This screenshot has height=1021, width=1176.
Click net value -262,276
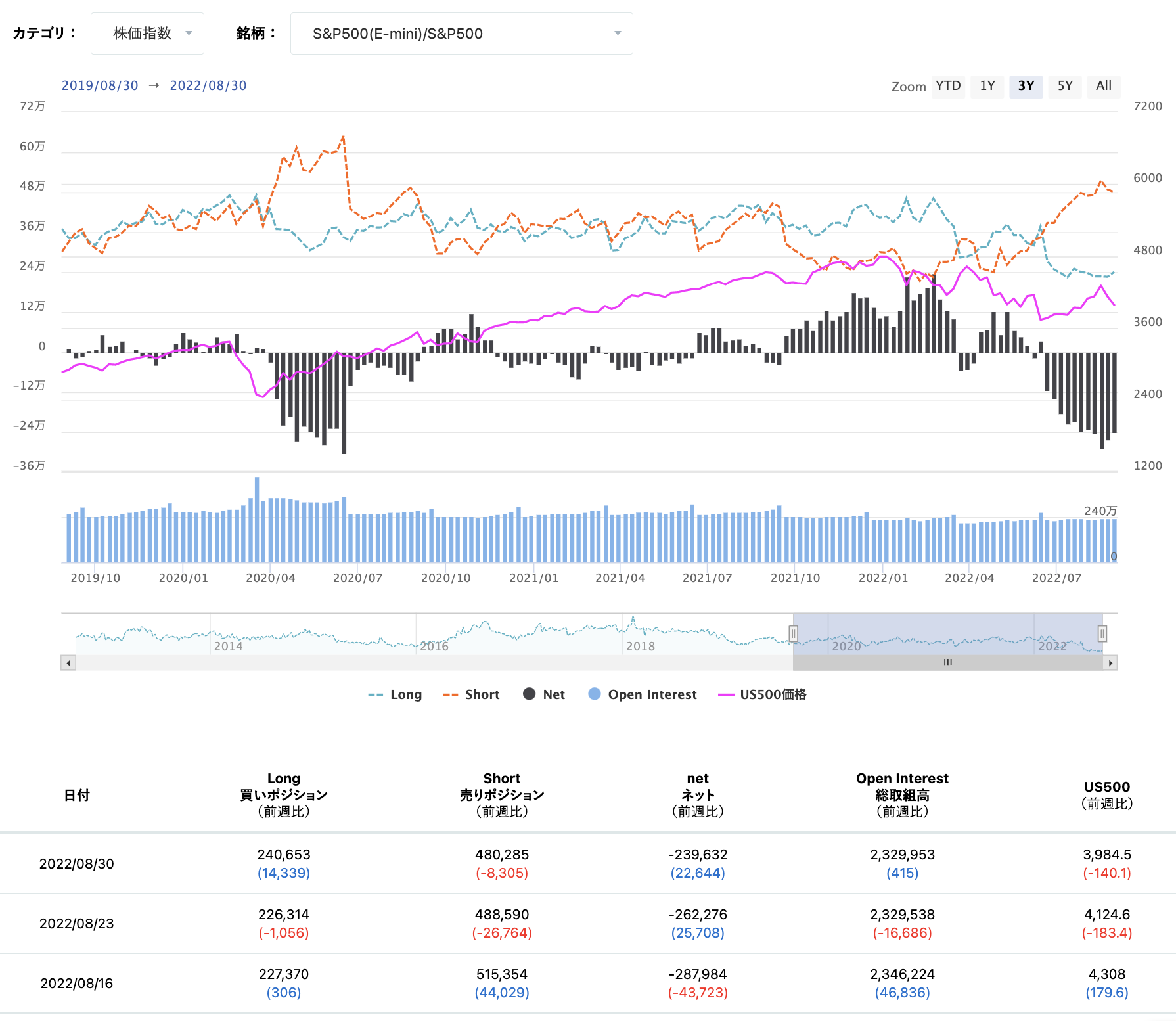click(698, 915)
